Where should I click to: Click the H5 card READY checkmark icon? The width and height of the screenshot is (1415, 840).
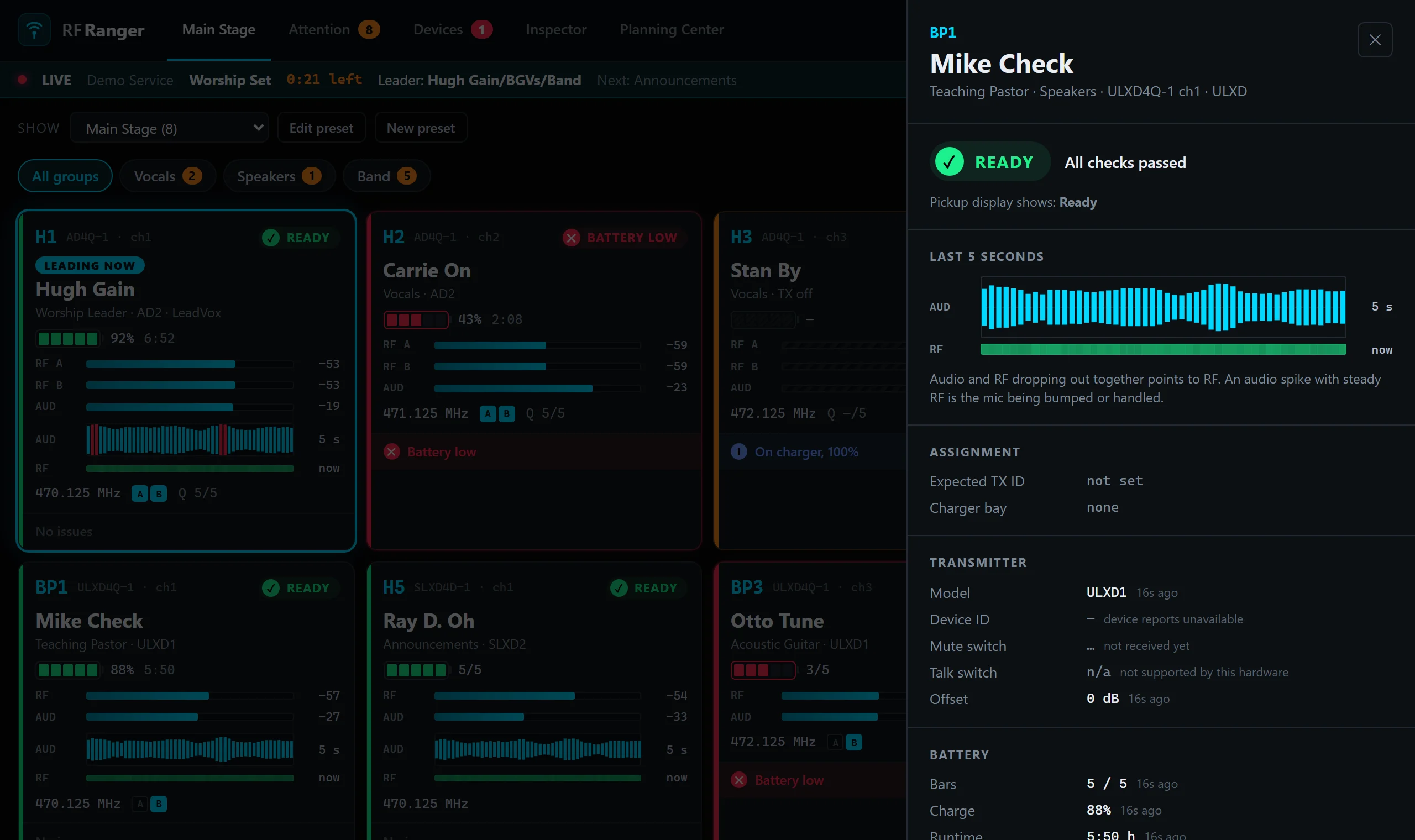[x=619, y=587]
